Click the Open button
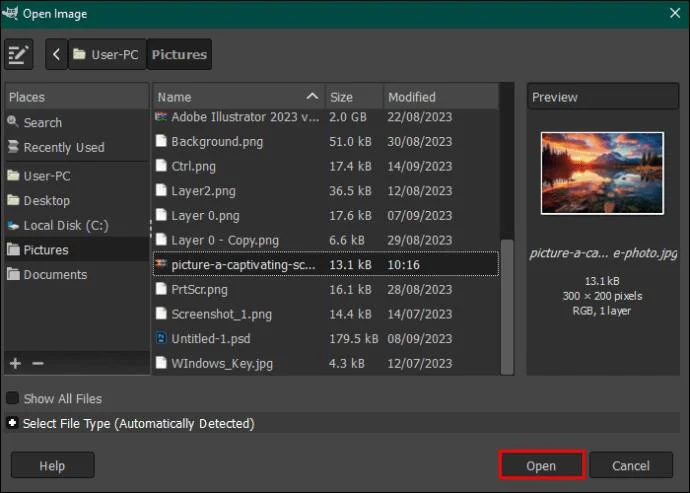The height and width of the screenshot is (493, 690). pyautogui.click(x=542, y=465)
